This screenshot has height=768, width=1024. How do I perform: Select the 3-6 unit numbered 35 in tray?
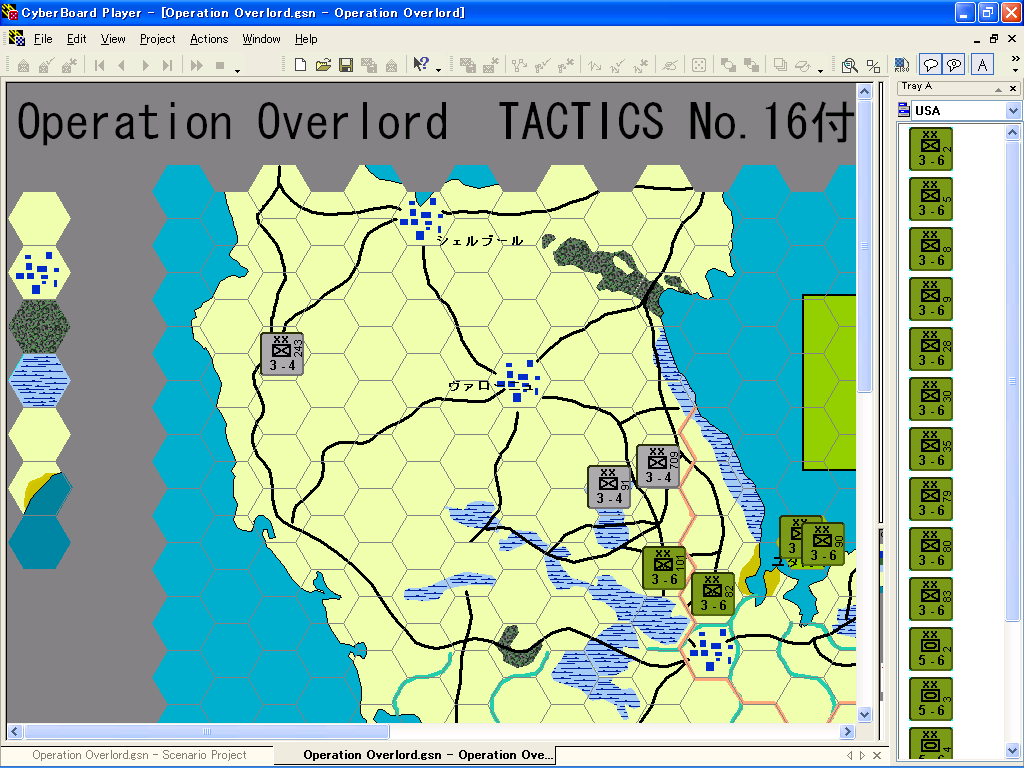pyautogui.click(x=931, y=449)
